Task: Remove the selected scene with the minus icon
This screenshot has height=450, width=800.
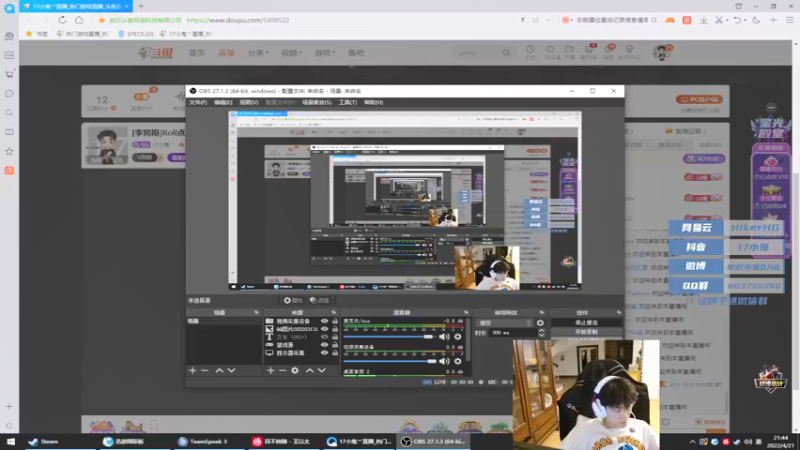Action: pyautogui.click(x=205, y=370)
